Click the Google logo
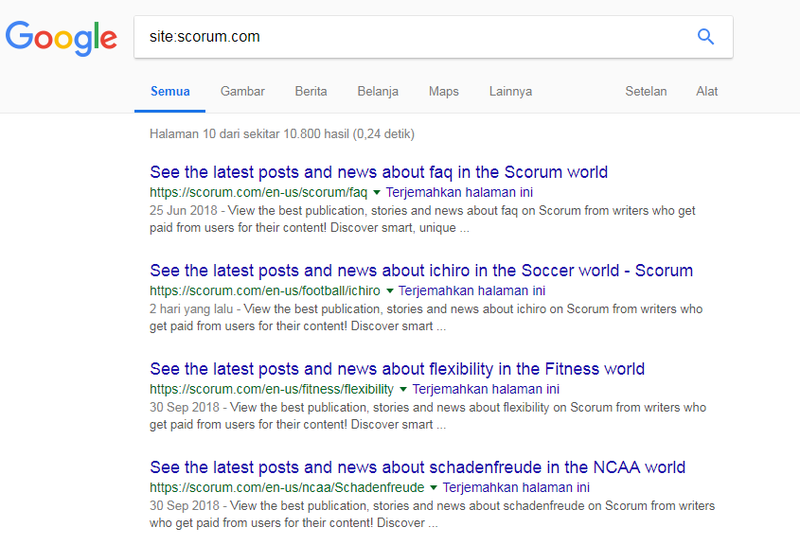The width and height of the screenshot is (800, 545). tap(61, 38)
